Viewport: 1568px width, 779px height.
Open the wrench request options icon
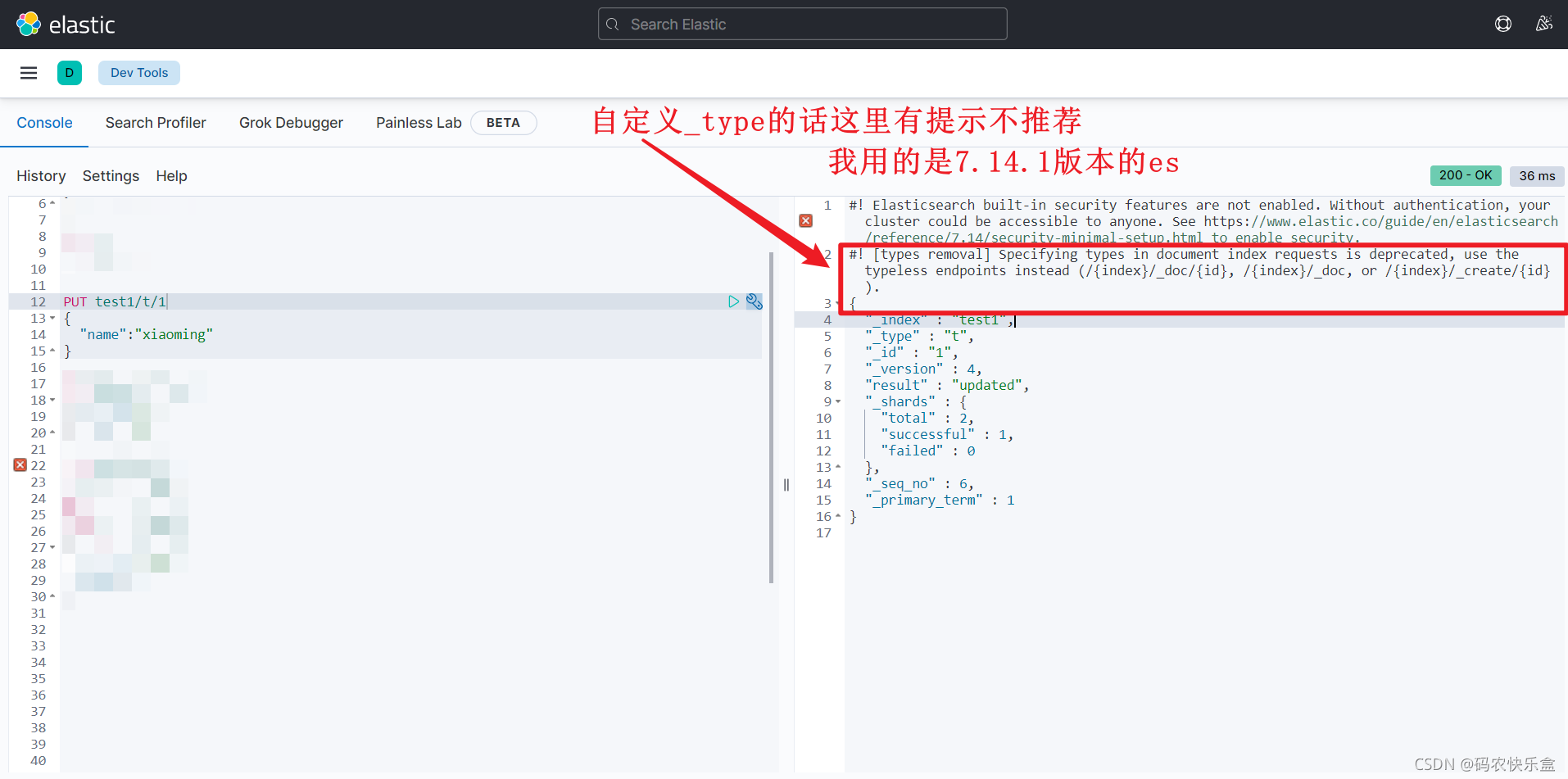755,301
